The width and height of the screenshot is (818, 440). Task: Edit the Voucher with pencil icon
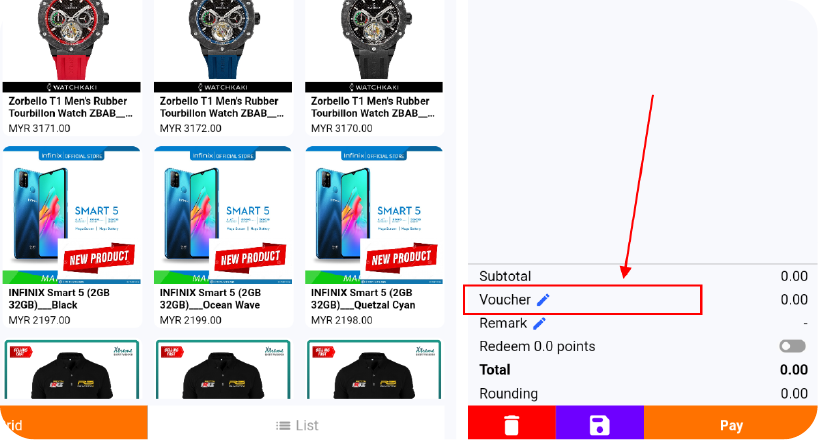coord(543,300)
